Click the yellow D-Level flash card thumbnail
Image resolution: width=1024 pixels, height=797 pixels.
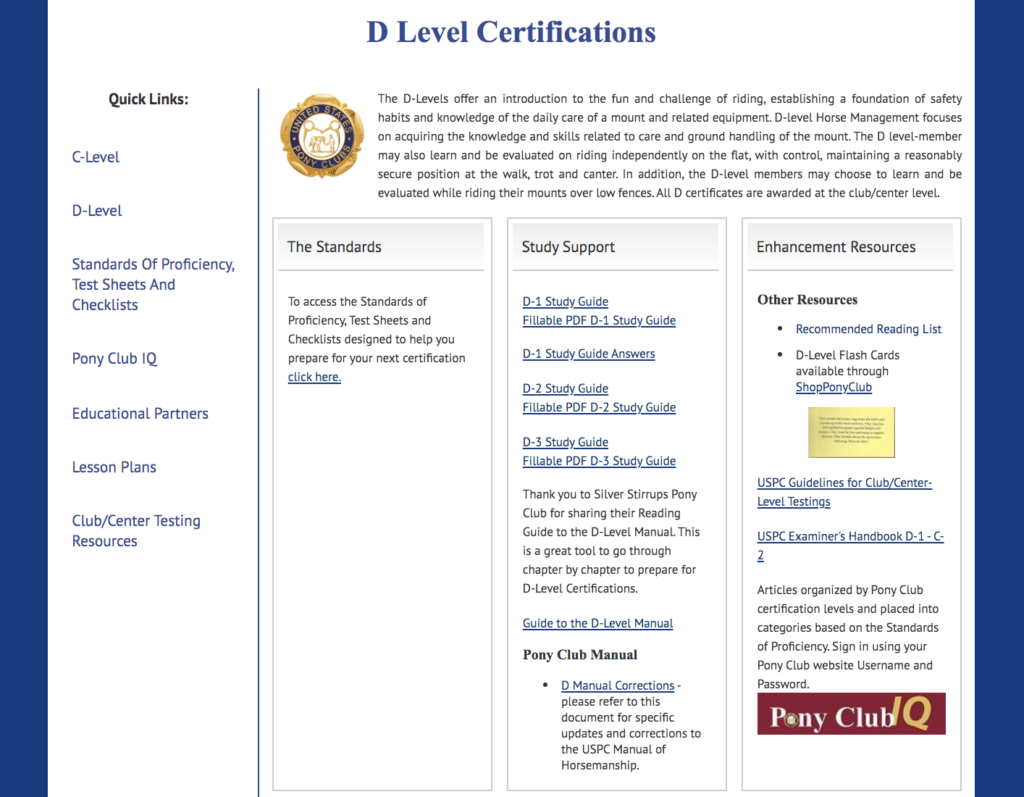[851, 432]
